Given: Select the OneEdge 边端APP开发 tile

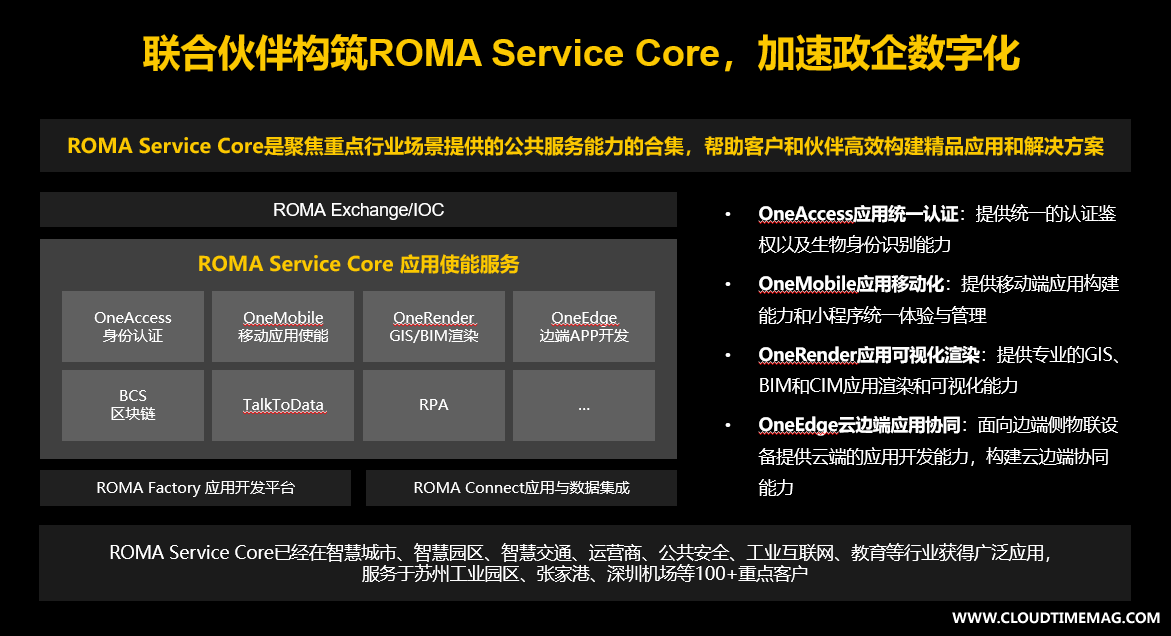Looking at the screenshot, I should [x=584, y=327].
